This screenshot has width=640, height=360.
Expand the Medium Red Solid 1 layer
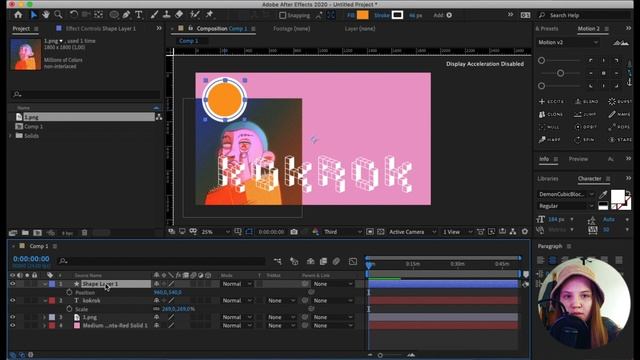pyautogui.click(x=44, y=326)
